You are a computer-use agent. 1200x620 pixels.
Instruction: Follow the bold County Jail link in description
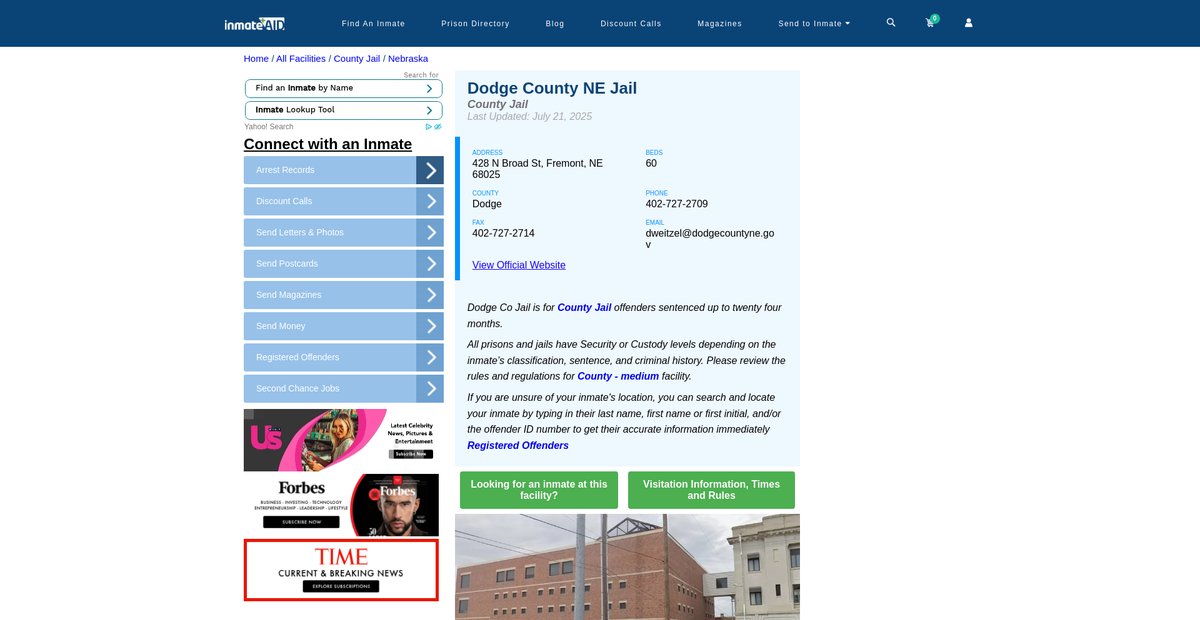tap(584, 307)
